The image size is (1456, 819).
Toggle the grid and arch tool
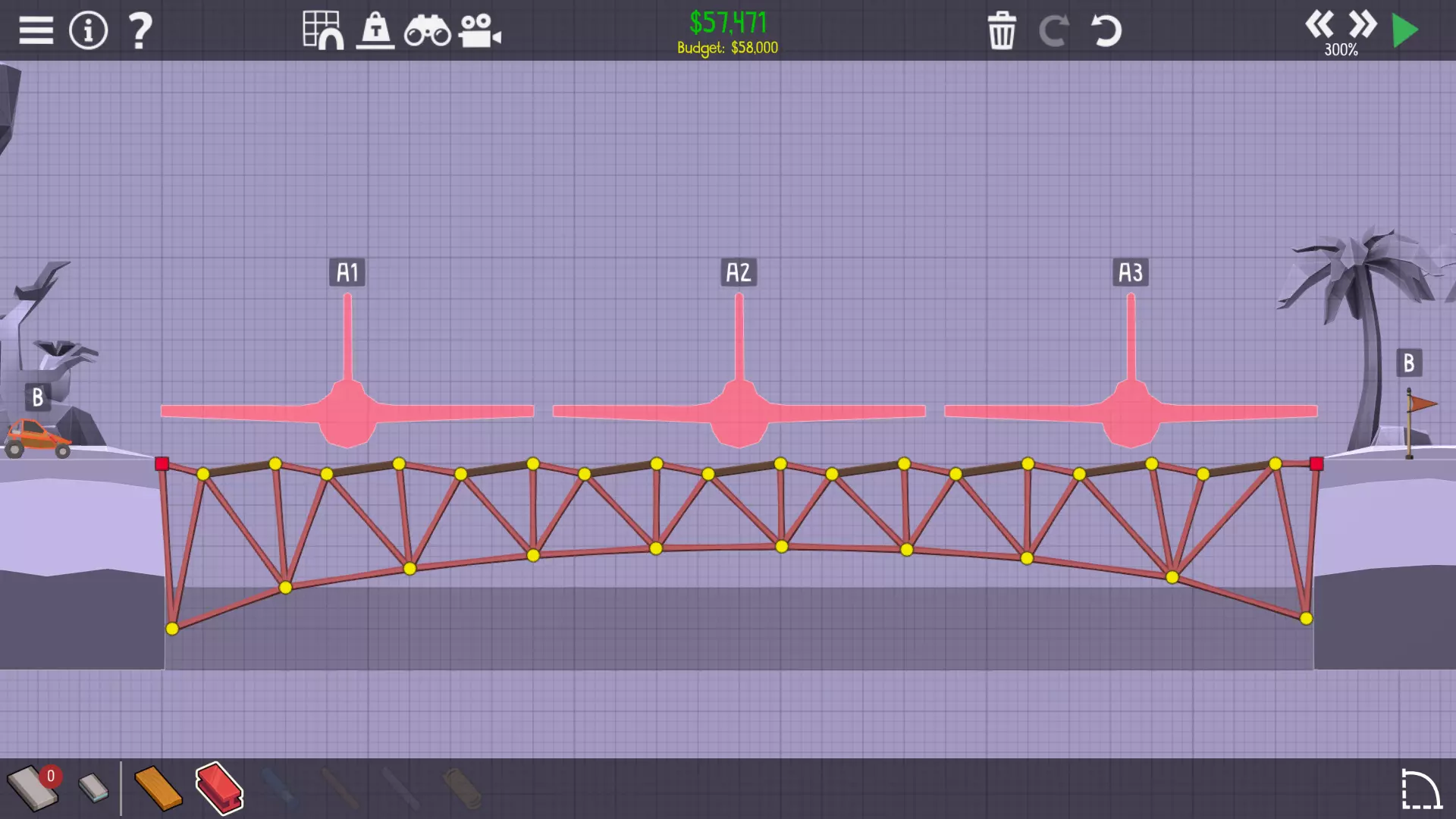coord(323,31)
